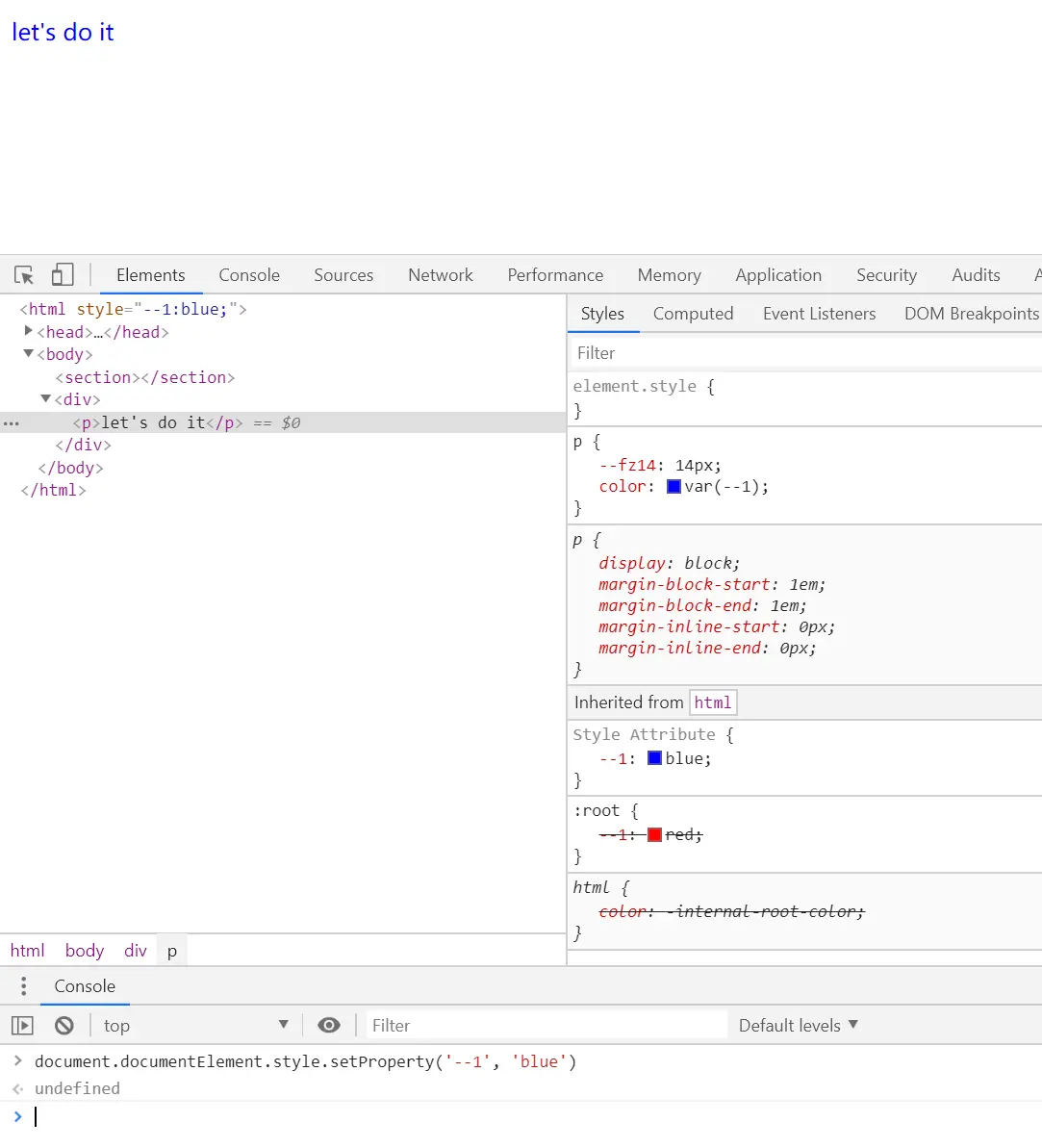Clear the console with the ban icon
Viewport: 1042px width, 1148px height.
64,1026
